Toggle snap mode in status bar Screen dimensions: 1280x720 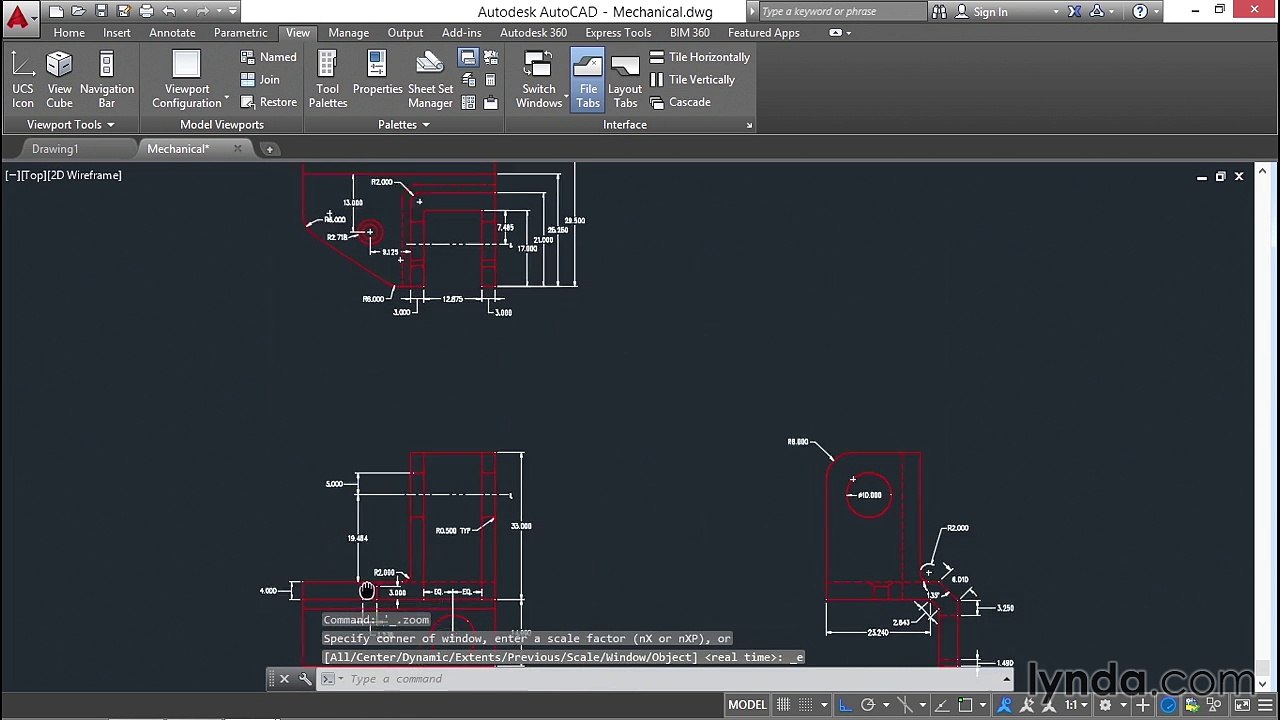click(x=806, y=705)
